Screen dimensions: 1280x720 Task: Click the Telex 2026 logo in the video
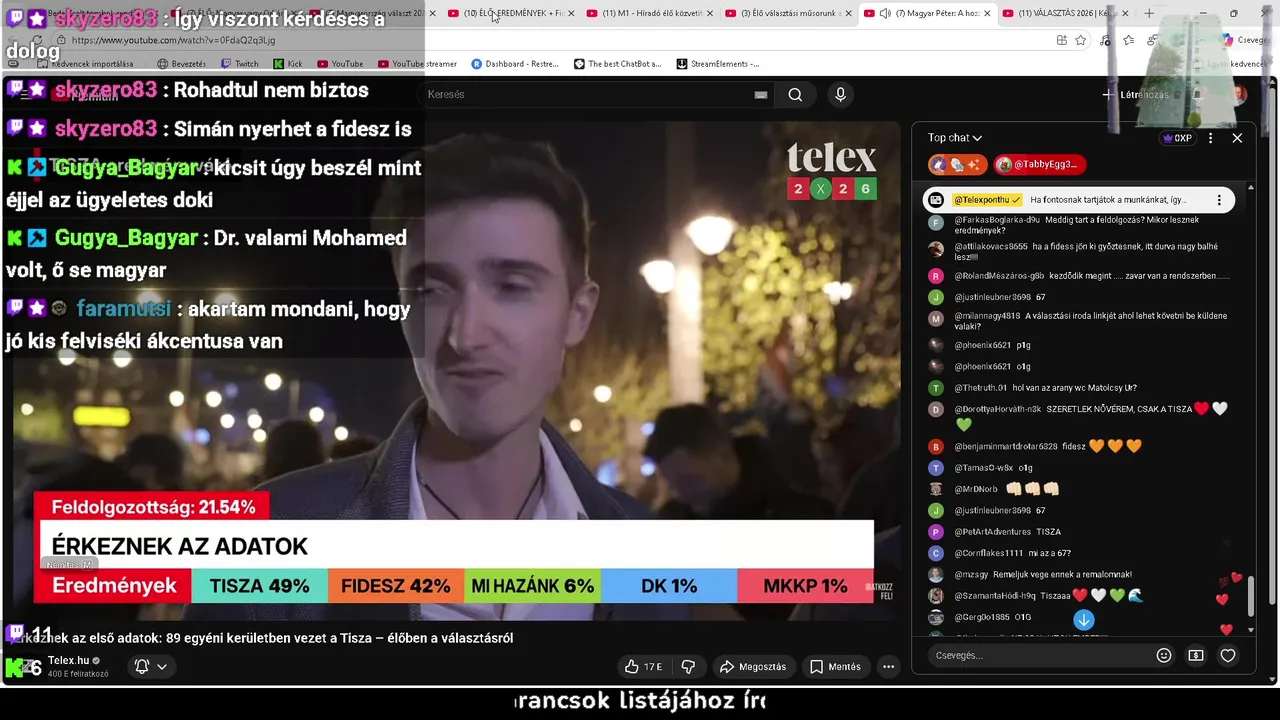pos(831,170)
